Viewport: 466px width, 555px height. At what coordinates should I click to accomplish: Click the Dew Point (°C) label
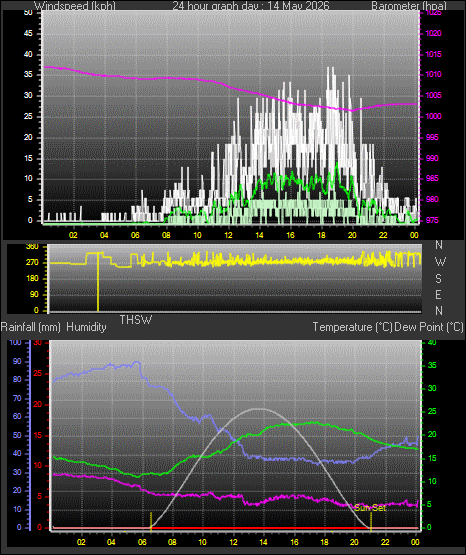(429, 327)
